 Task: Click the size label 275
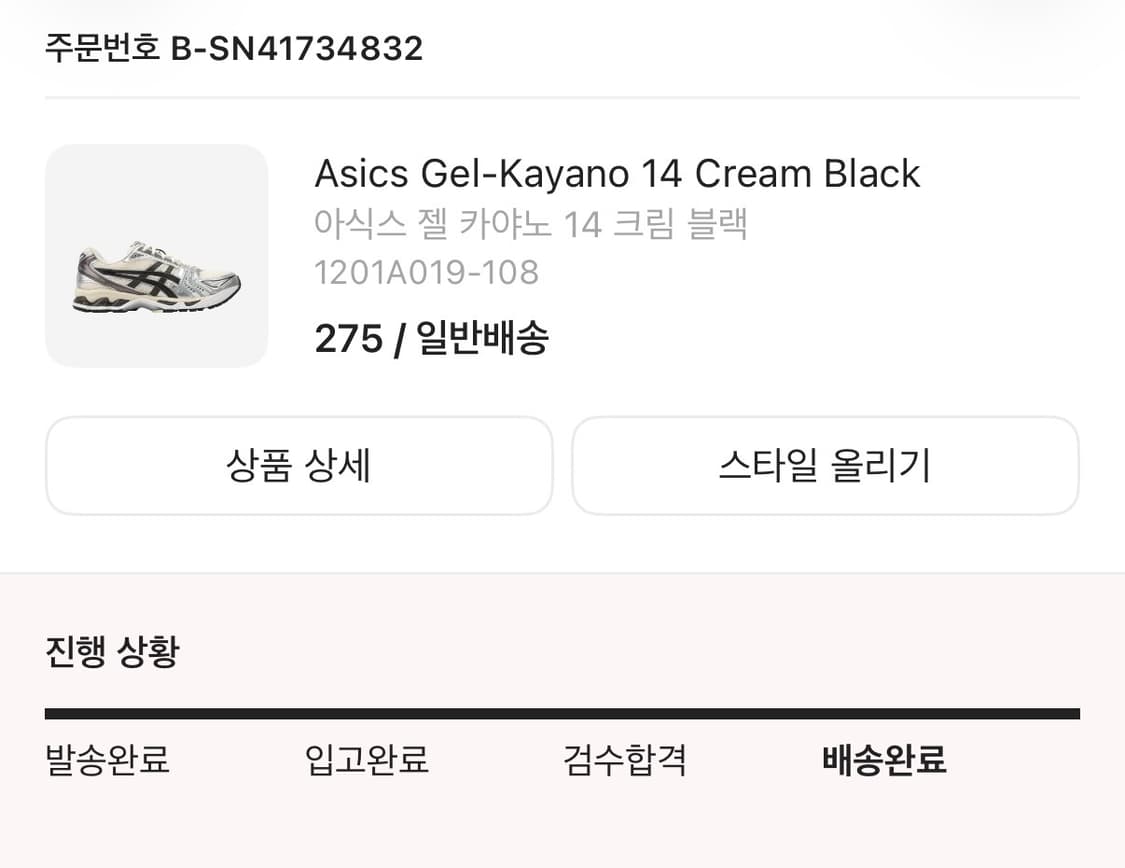345,339
